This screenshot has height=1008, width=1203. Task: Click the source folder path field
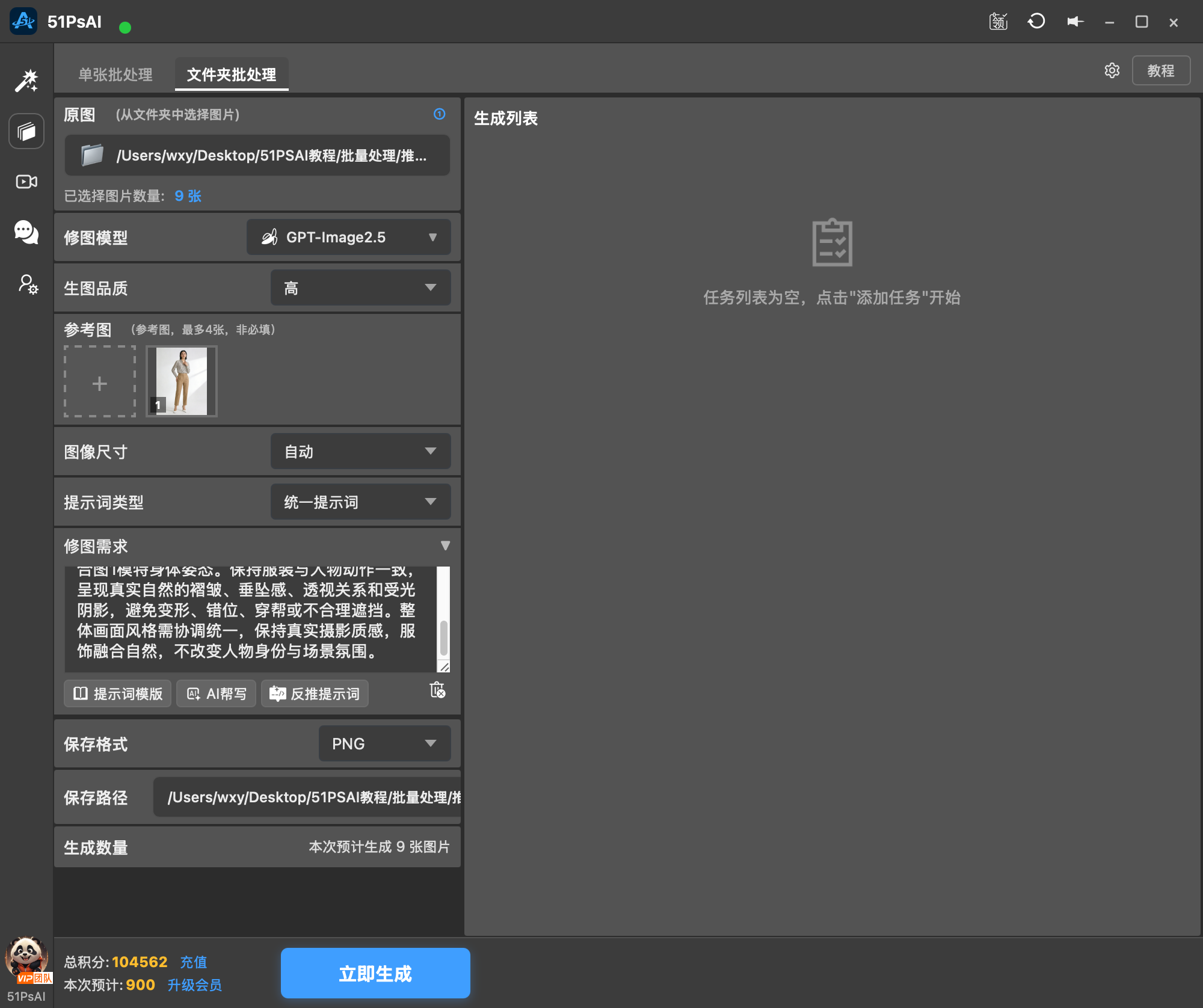257,155
